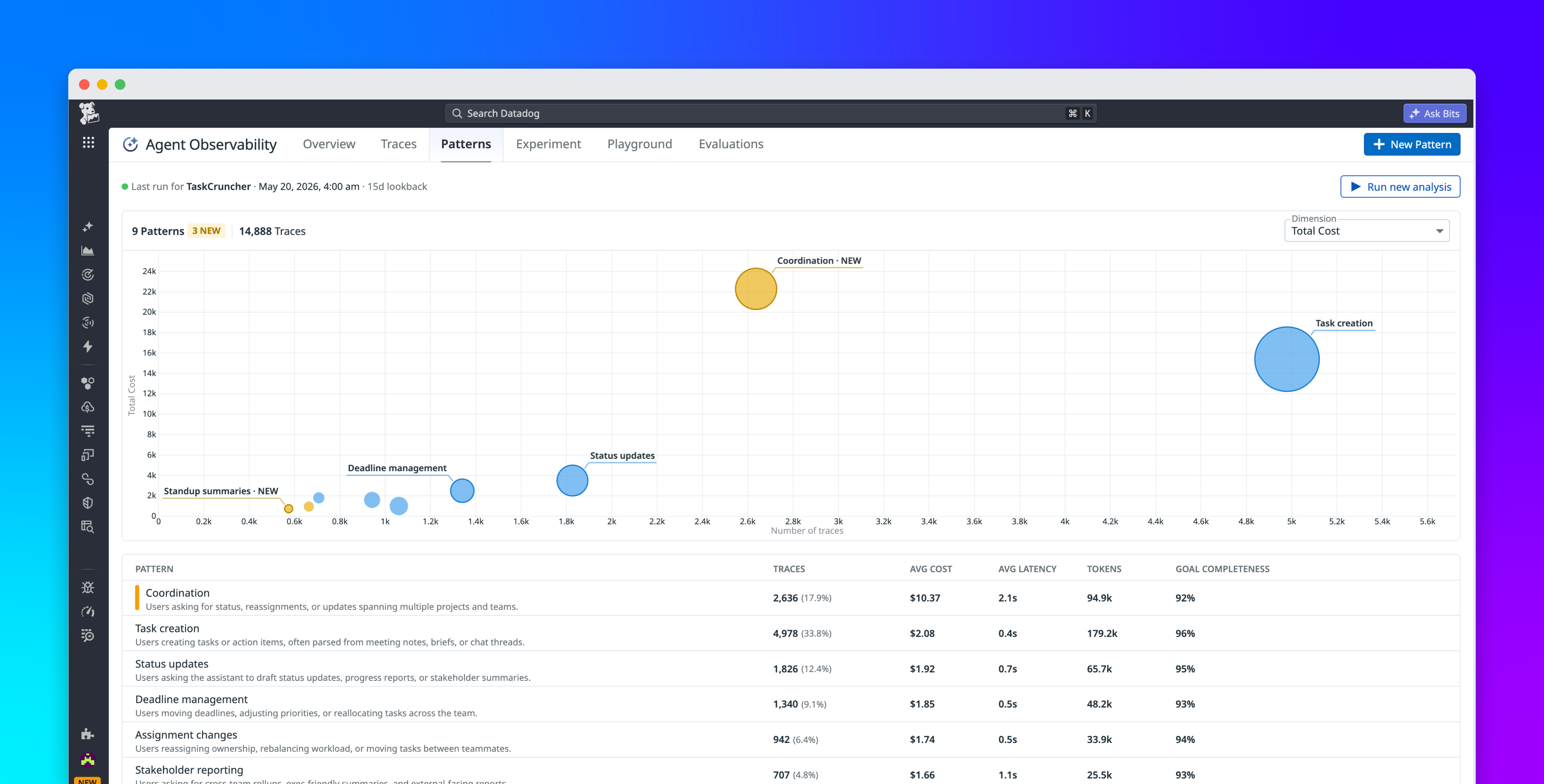This screenshot has height=784, width=1544.
Task: Open the S-curve link sidebar icon
Action: coord(88,479)
